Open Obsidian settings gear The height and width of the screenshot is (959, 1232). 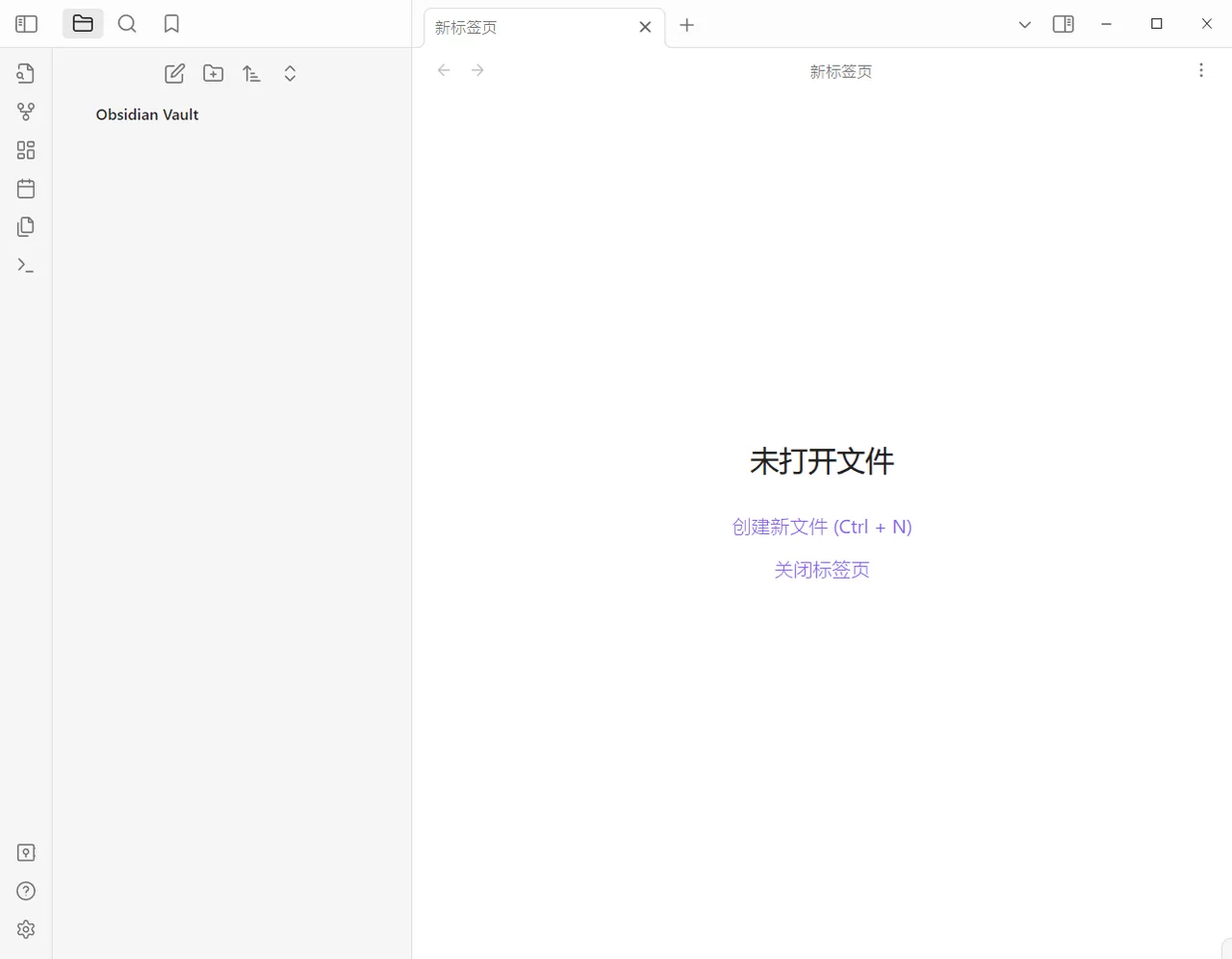pos(26,929)
